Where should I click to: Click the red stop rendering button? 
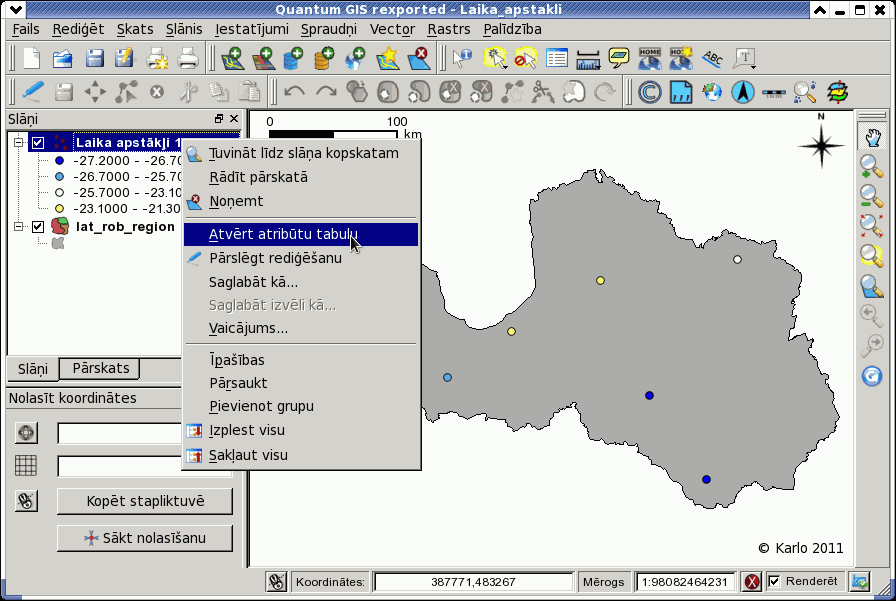(751, 582)
